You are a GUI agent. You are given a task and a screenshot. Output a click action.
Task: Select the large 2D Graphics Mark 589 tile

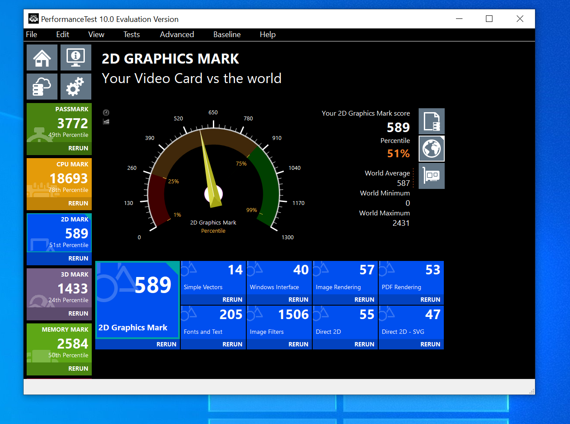pyautogui.click(x=138, y=300)
